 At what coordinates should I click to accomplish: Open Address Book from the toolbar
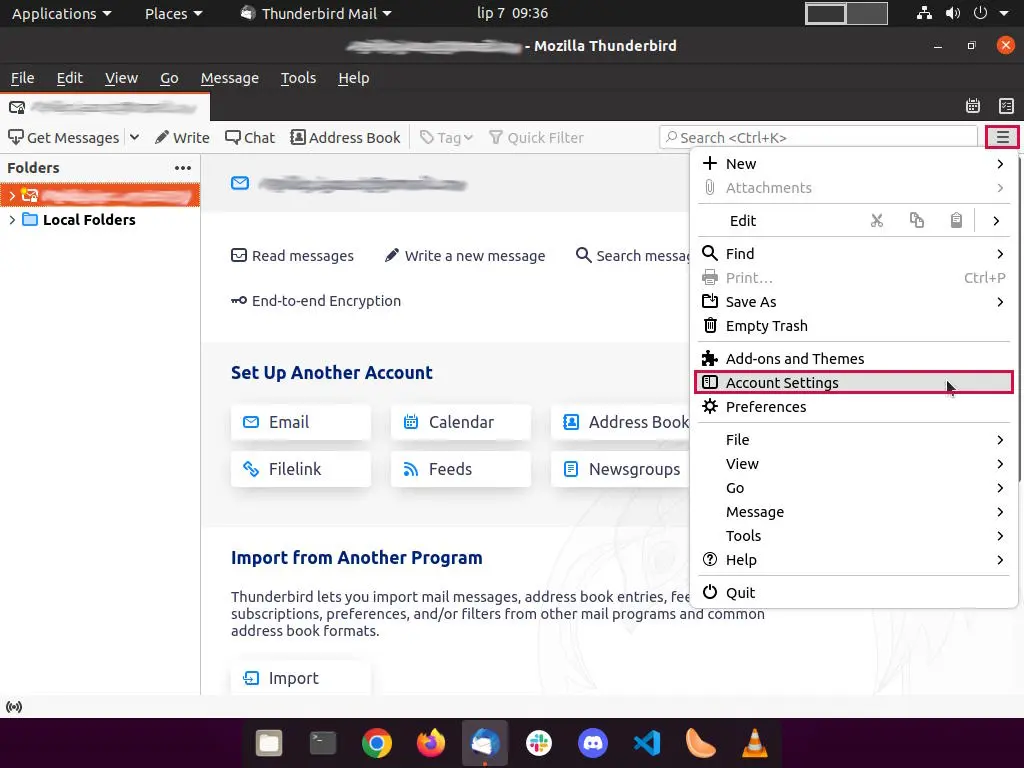point(345,138)
